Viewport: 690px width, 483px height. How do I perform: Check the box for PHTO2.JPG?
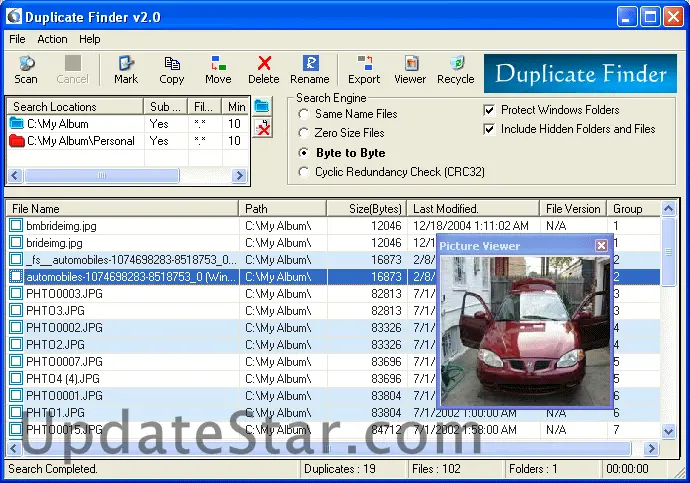click(16, 344)
